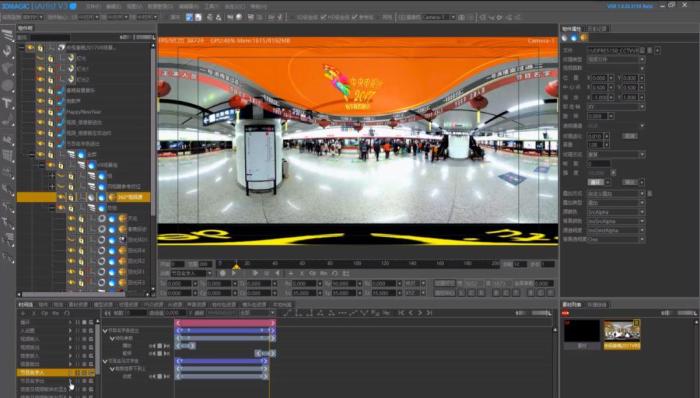Go to next keyframe with the > icon

click(420, 313)
